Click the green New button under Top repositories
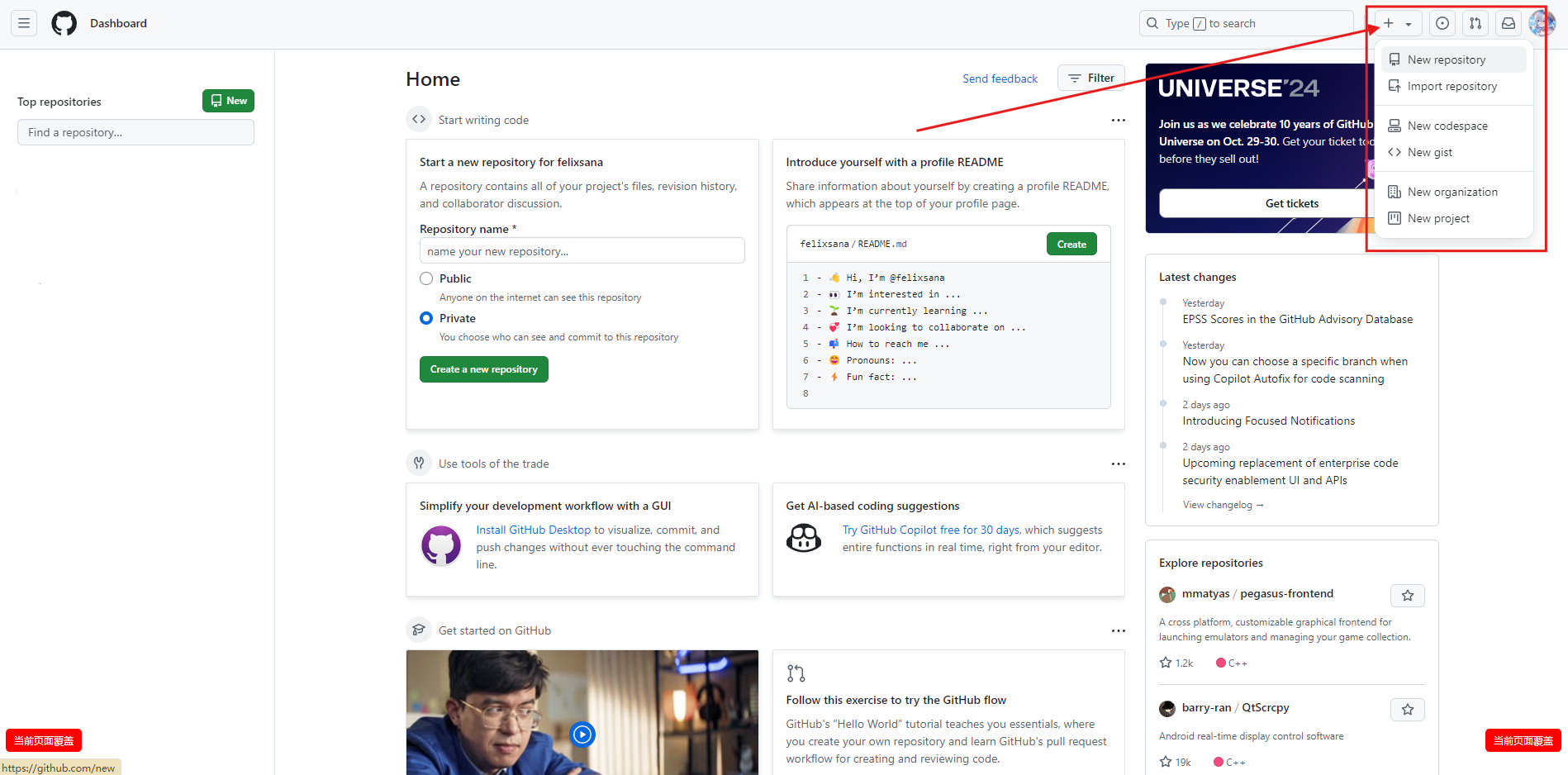Screen dimensions: 1568x775 228,101
